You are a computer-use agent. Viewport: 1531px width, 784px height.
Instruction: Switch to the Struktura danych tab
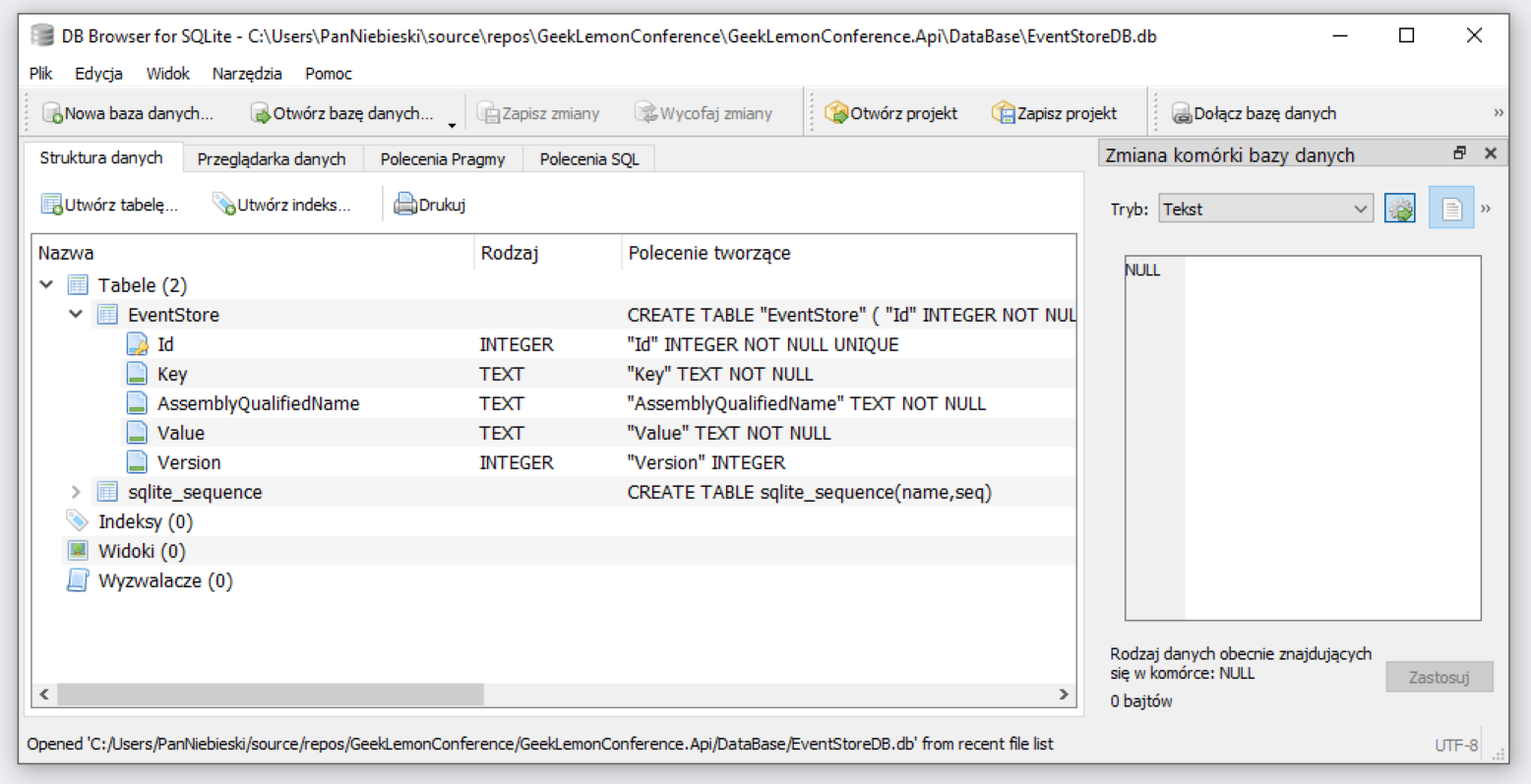tap(101, 157)
